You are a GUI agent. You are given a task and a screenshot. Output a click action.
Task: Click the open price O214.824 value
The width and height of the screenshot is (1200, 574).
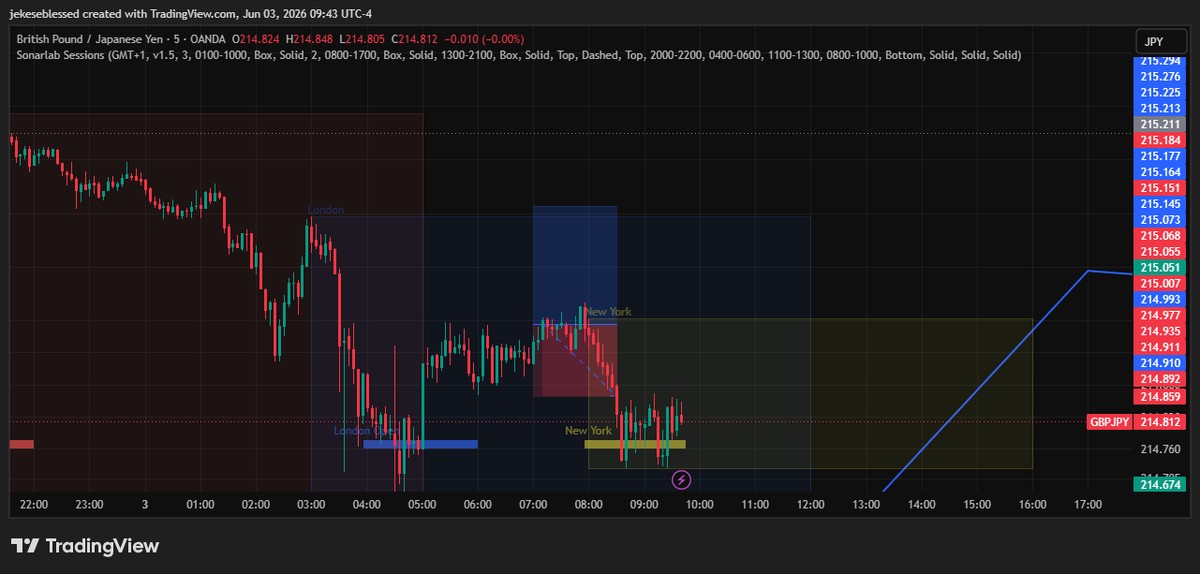[x=255, y=39]
